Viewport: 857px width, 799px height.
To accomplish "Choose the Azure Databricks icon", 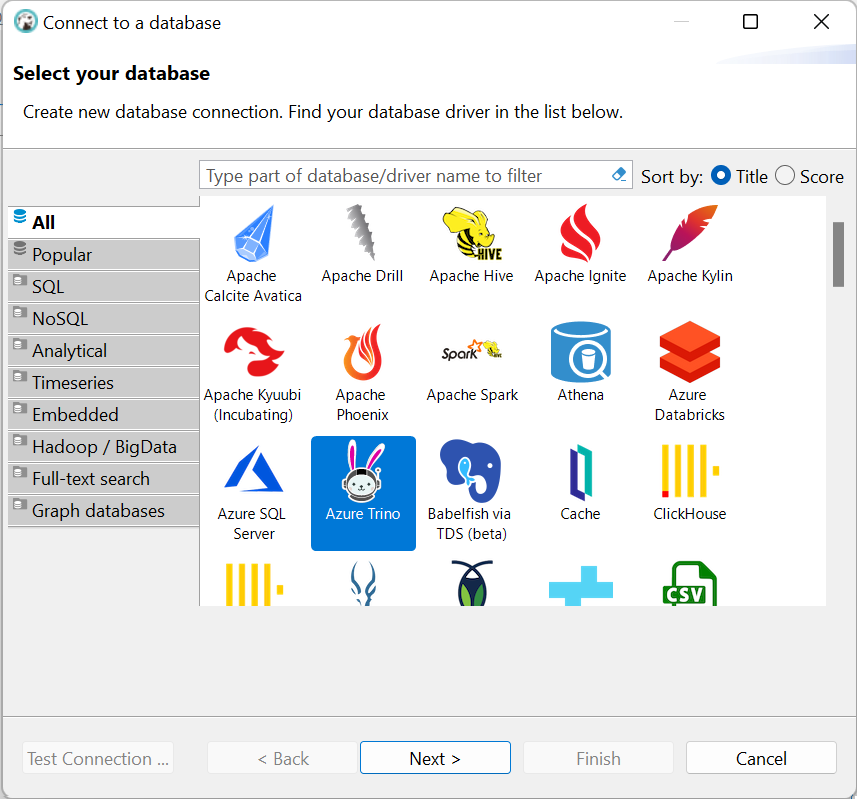I will click(x=690, y=352).
